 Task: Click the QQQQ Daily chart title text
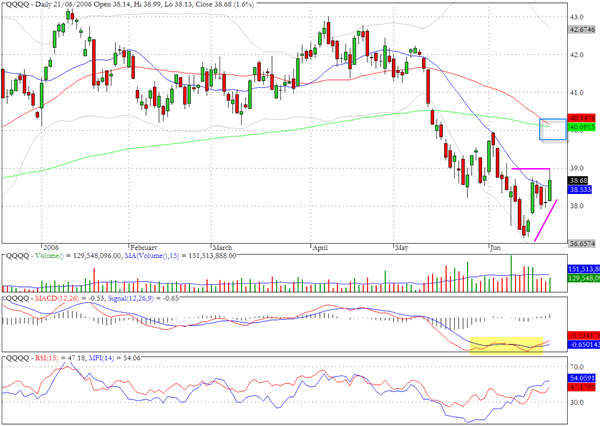[129, 5]
